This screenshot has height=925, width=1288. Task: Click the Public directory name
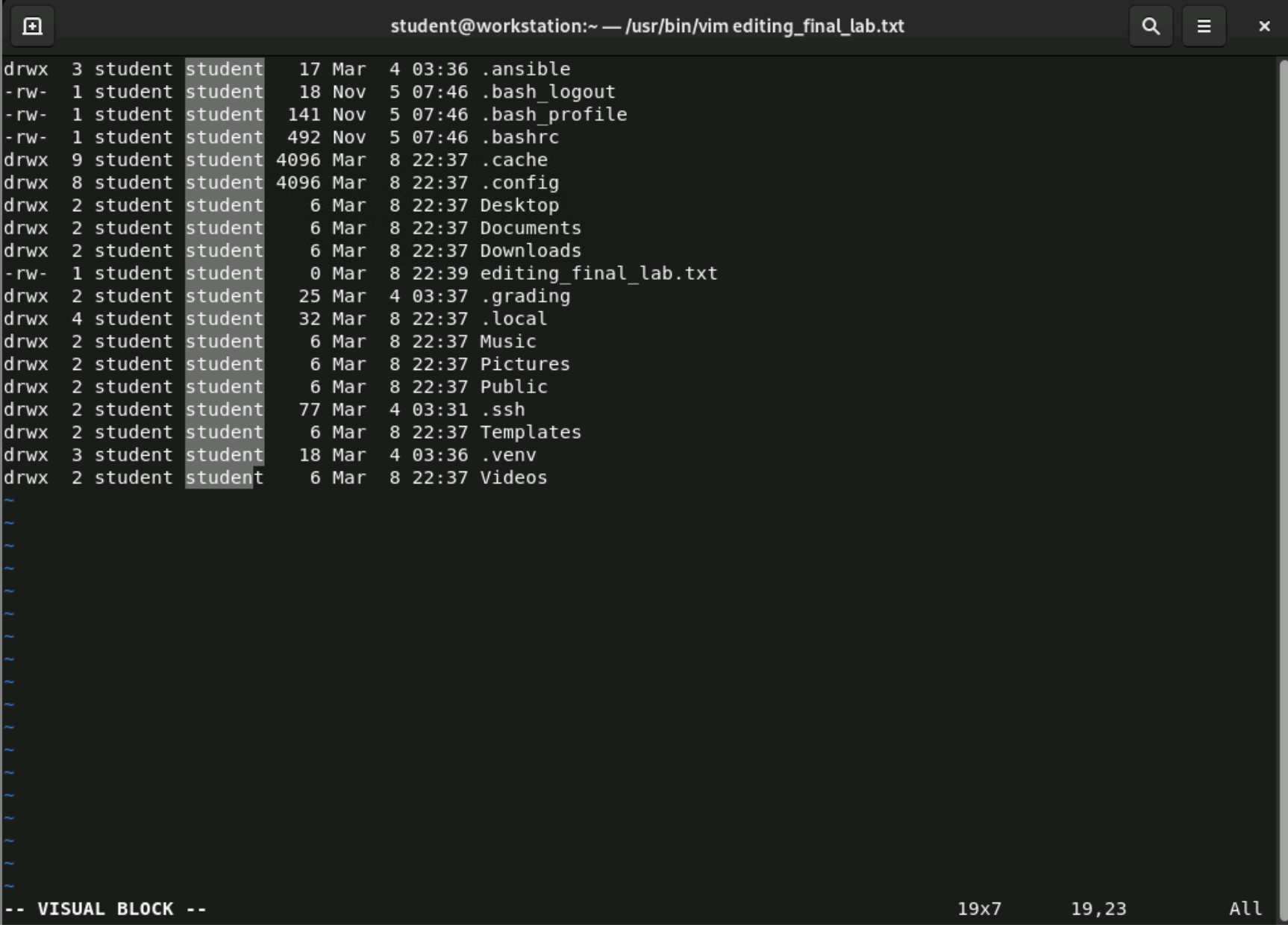(x=514, y=387)
